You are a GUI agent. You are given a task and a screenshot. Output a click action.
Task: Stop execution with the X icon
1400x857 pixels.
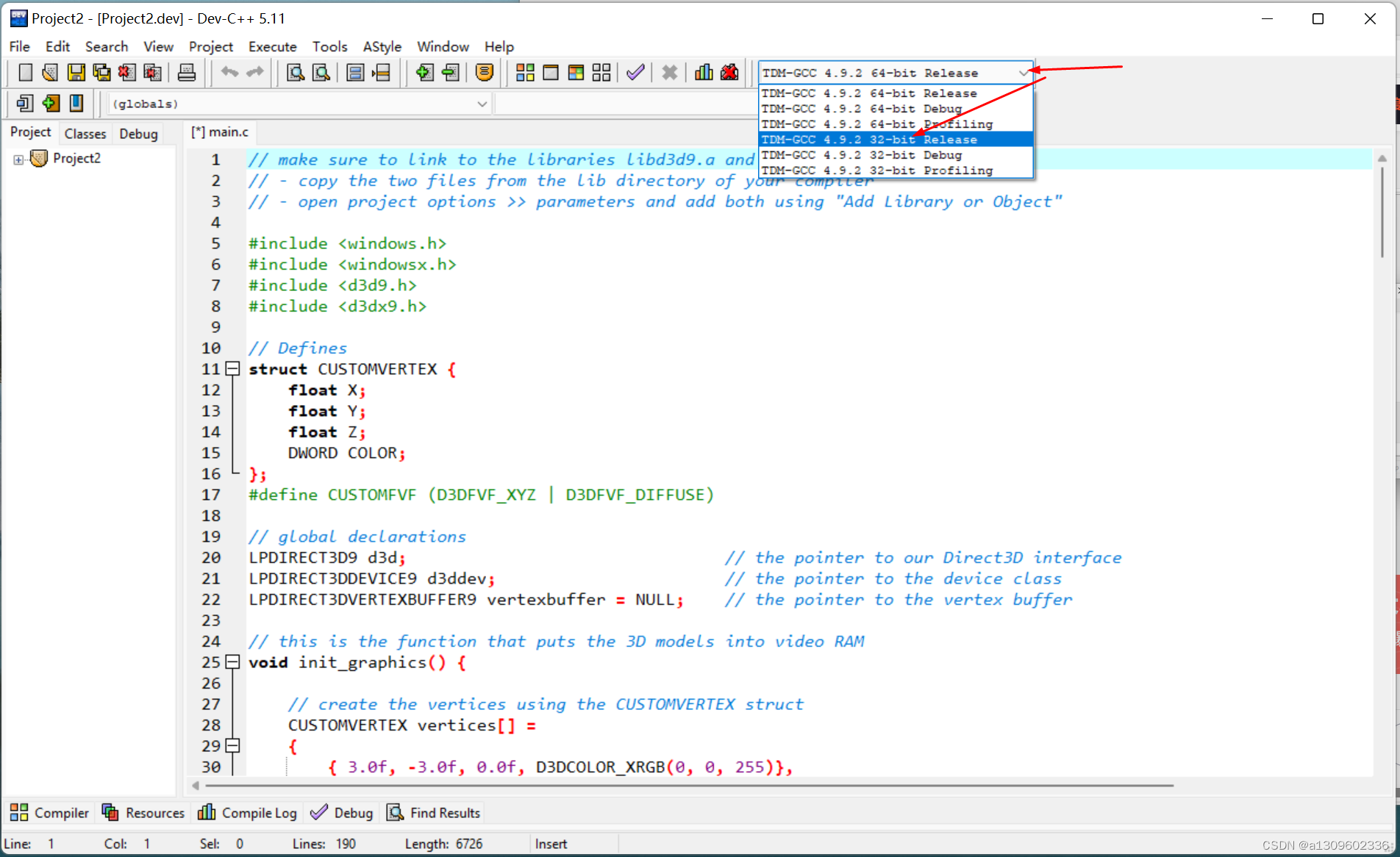tap(669, 72)
